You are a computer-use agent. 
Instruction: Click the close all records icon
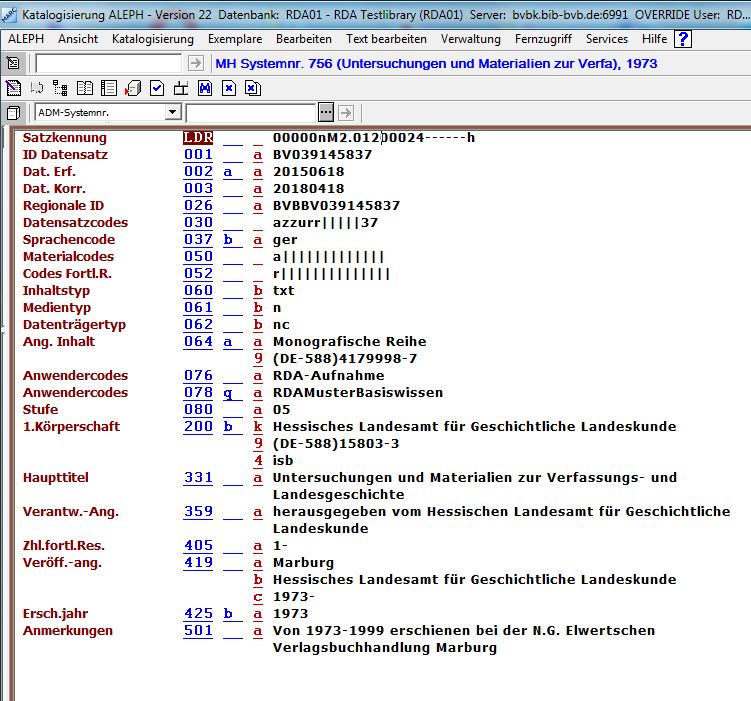coord(253,88)
